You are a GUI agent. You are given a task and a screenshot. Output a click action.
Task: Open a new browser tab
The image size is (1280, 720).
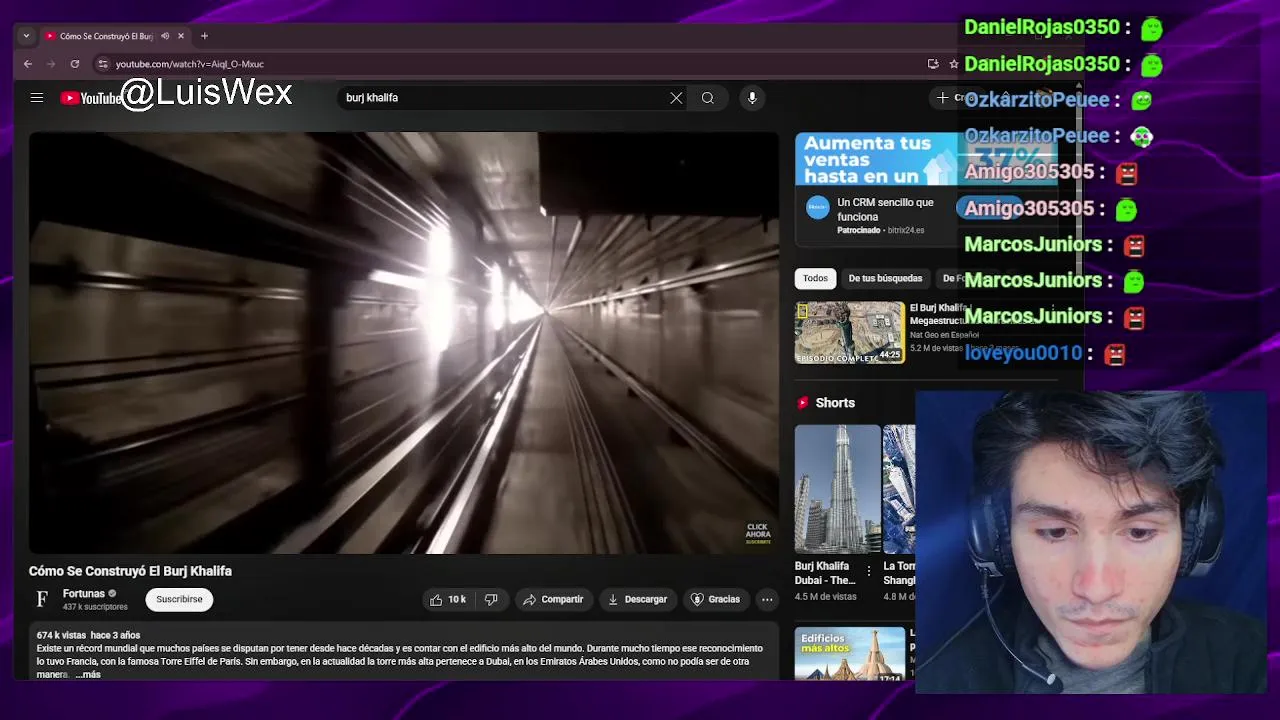[204, 36]
